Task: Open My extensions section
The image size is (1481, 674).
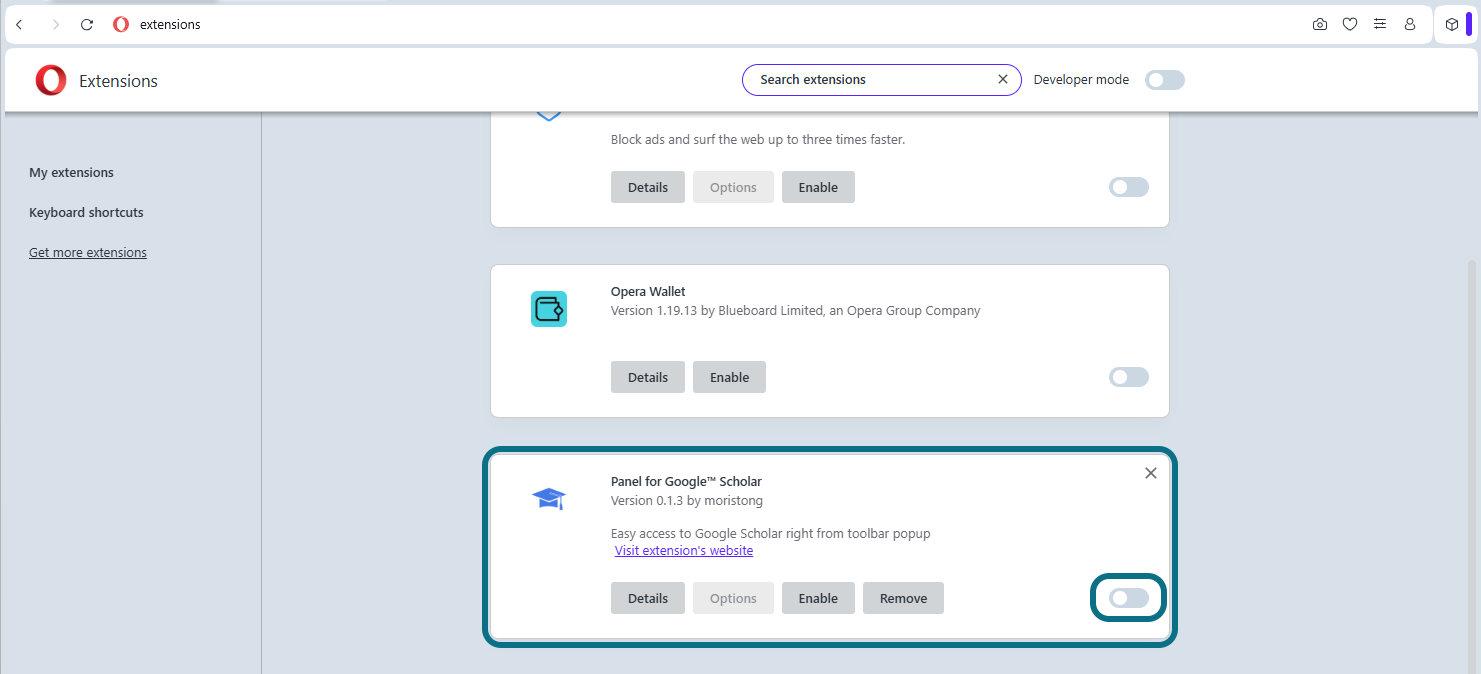Action: pos(71,173)
